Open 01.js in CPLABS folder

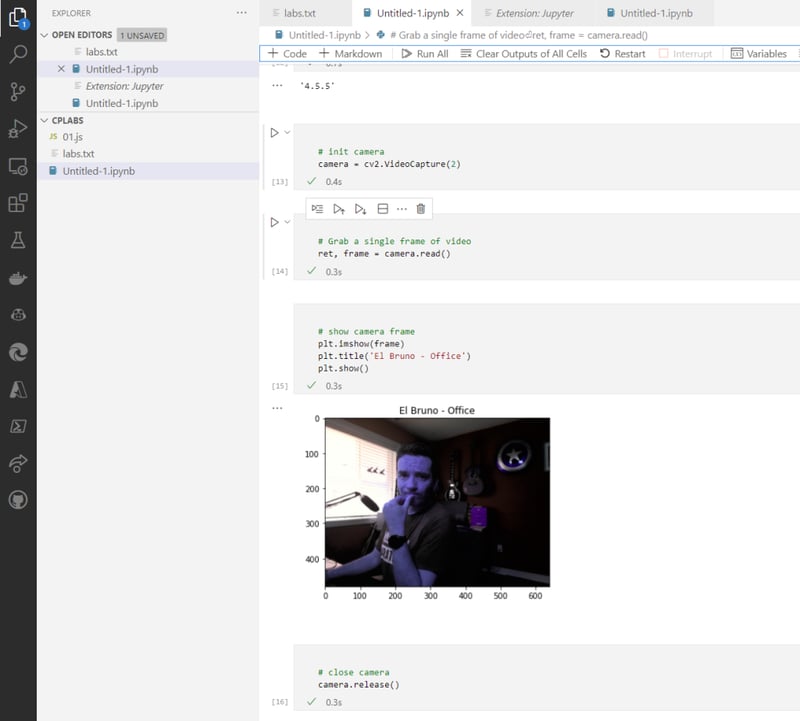click(148, 137)
